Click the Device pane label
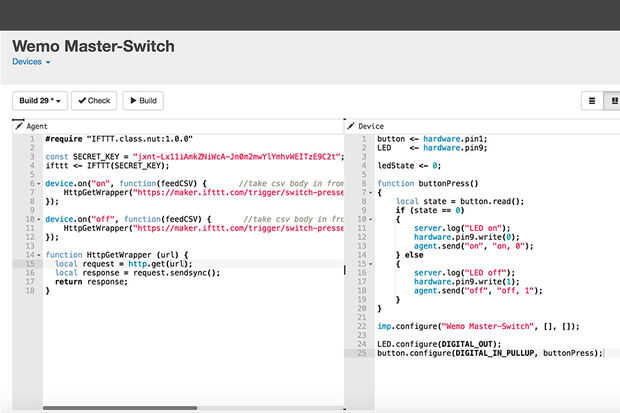The height and width of the screenshot is (413, 620). [x=371, y=126]
